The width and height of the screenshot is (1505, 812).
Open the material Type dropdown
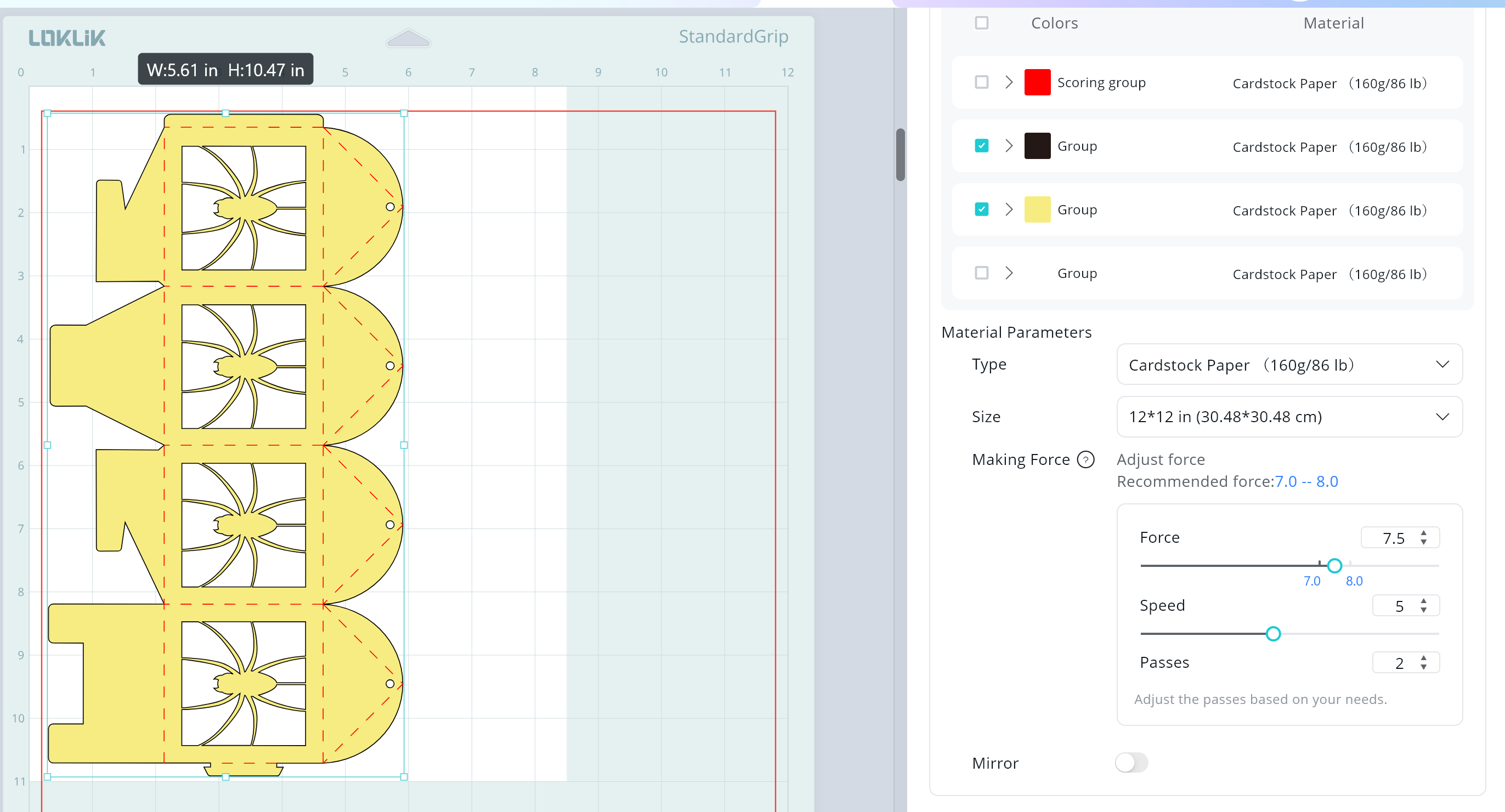pos(1289,365)
